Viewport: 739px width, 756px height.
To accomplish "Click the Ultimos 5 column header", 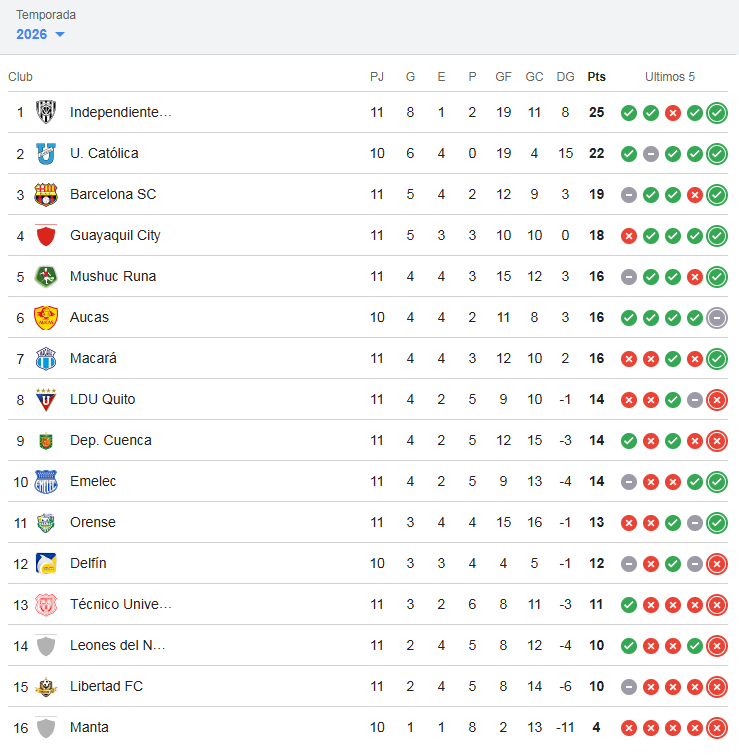I will (x=669, y=76).
